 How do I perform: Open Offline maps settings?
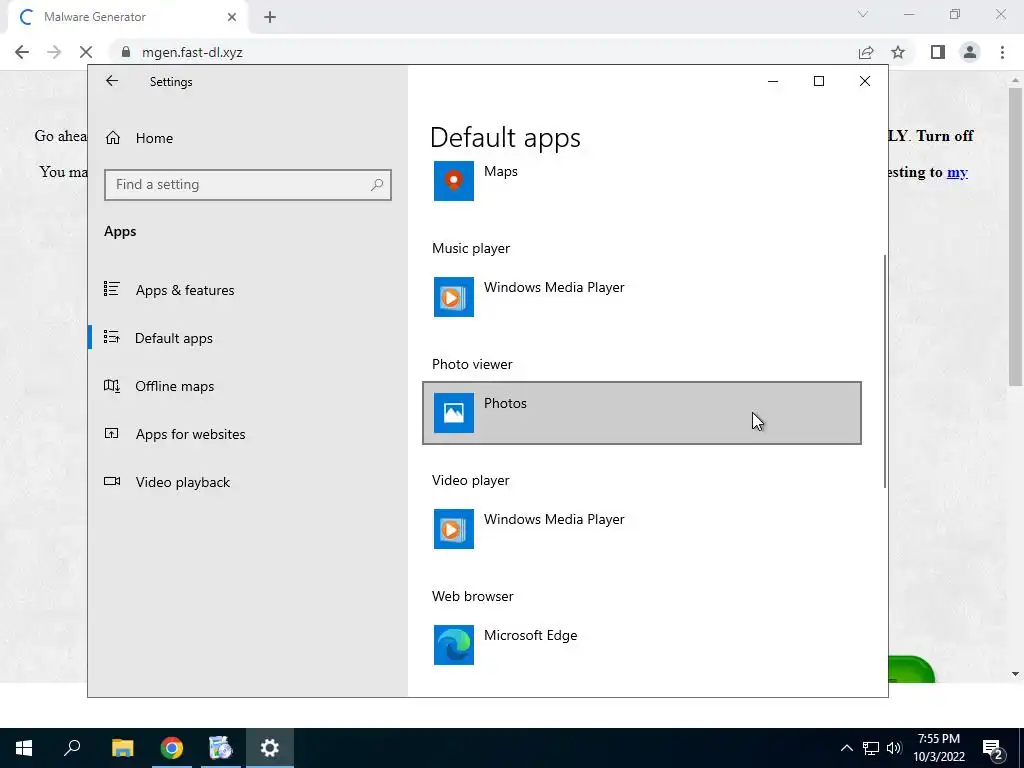tap(174, 386)
